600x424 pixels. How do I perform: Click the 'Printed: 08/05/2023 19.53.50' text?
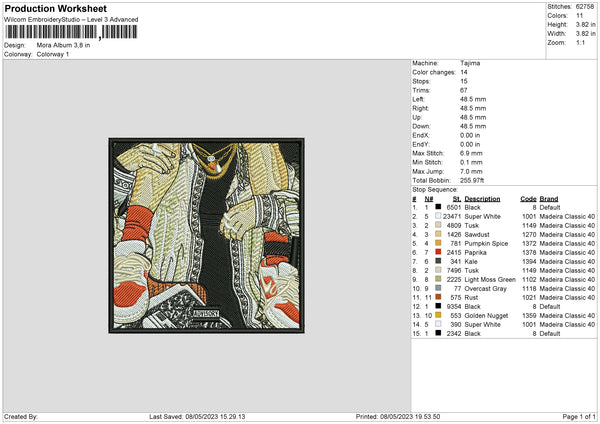(x=398, y=417)
